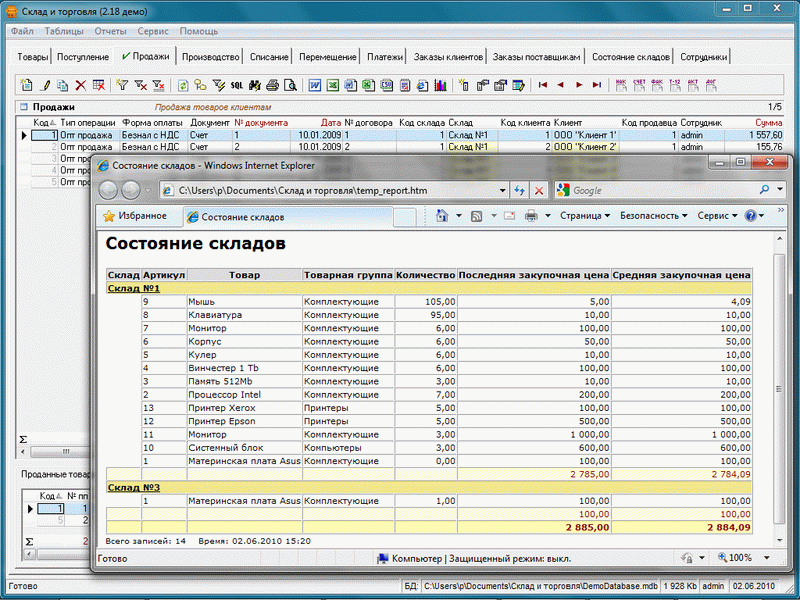Image resolution: width=800 pixels, height=600 pixels.
Task: Open the Отчеты menu
Action: point(110,31)
